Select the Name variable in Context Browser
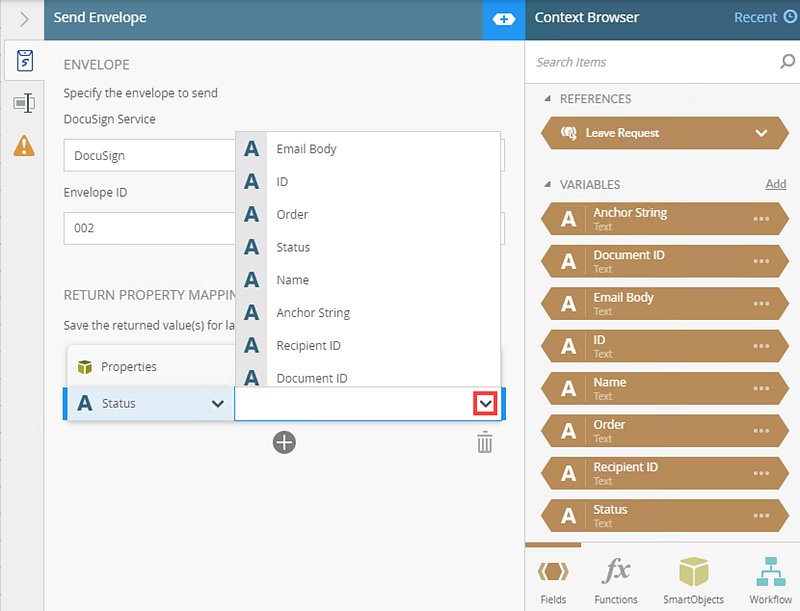The width and height of the screenshot is (800, 611). 664,388
